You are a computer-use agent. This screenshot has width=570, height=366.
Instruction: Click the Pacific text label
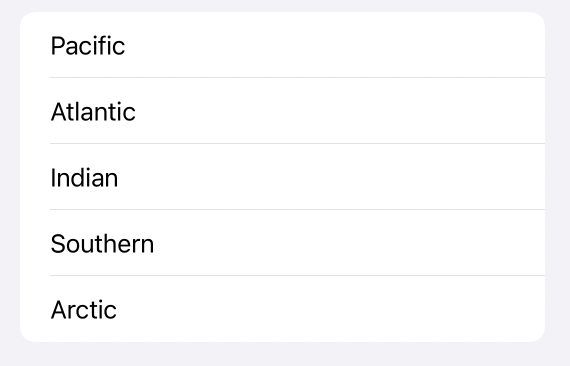click(x=88, y=46)
